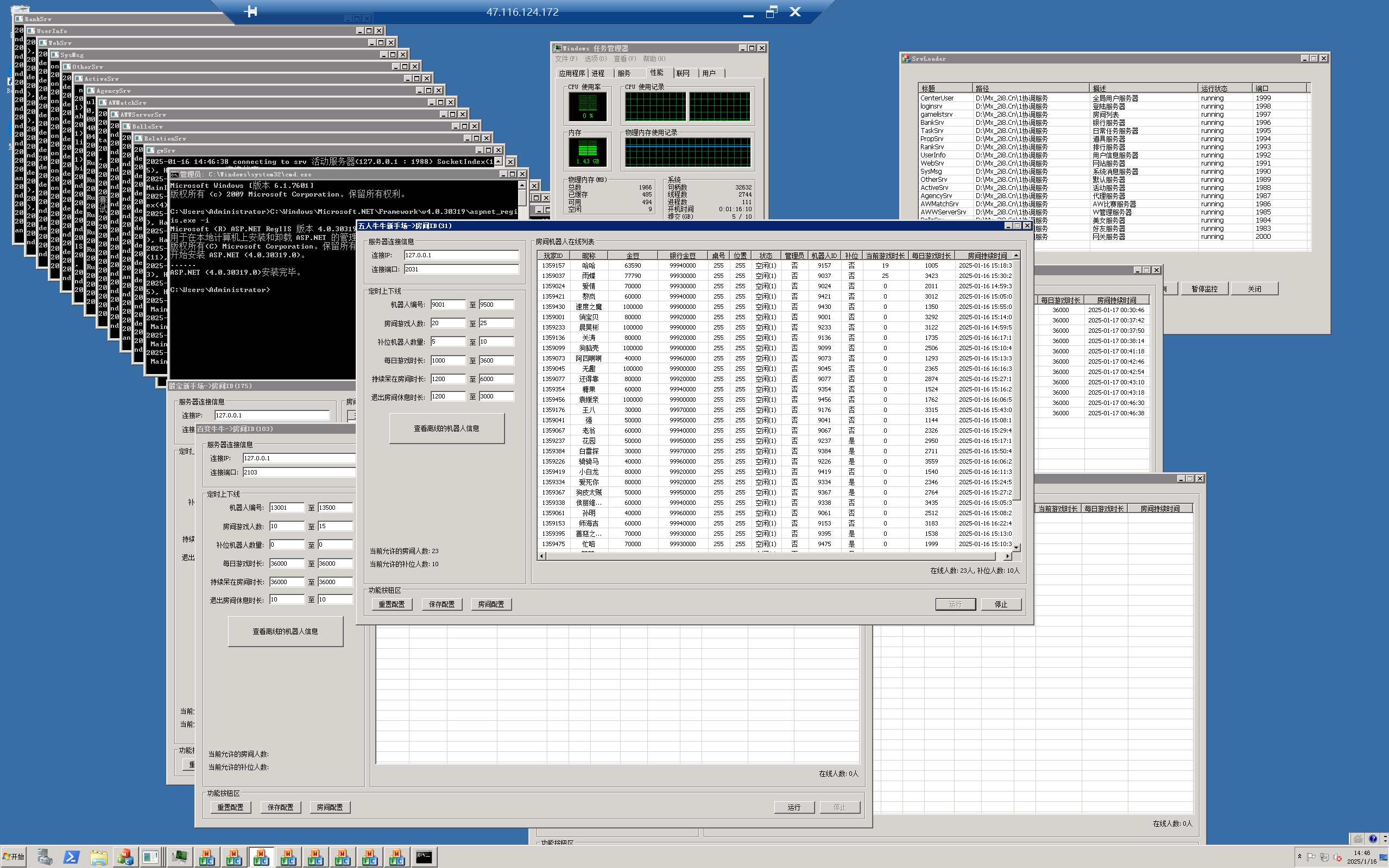Click the AgencySrv console window title icon
The image size is (1389, 868).
coord(91,91)
